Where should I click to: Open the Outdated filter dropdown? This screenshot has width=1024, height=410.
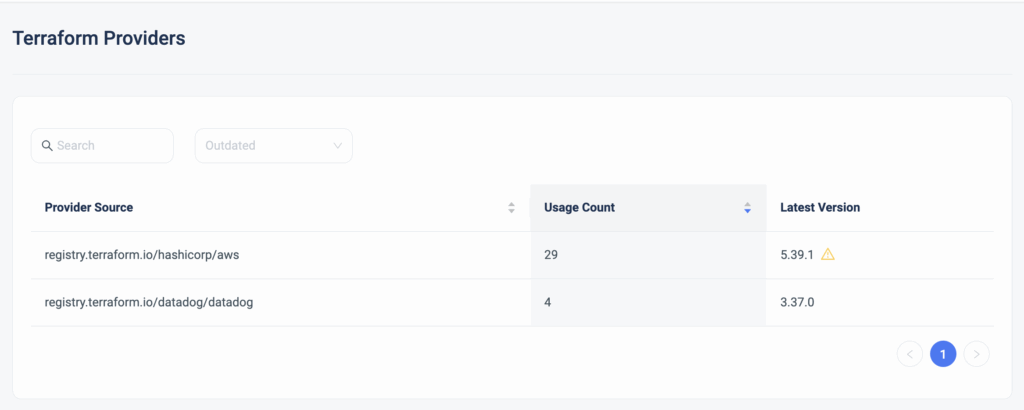[x=274, y=146]
